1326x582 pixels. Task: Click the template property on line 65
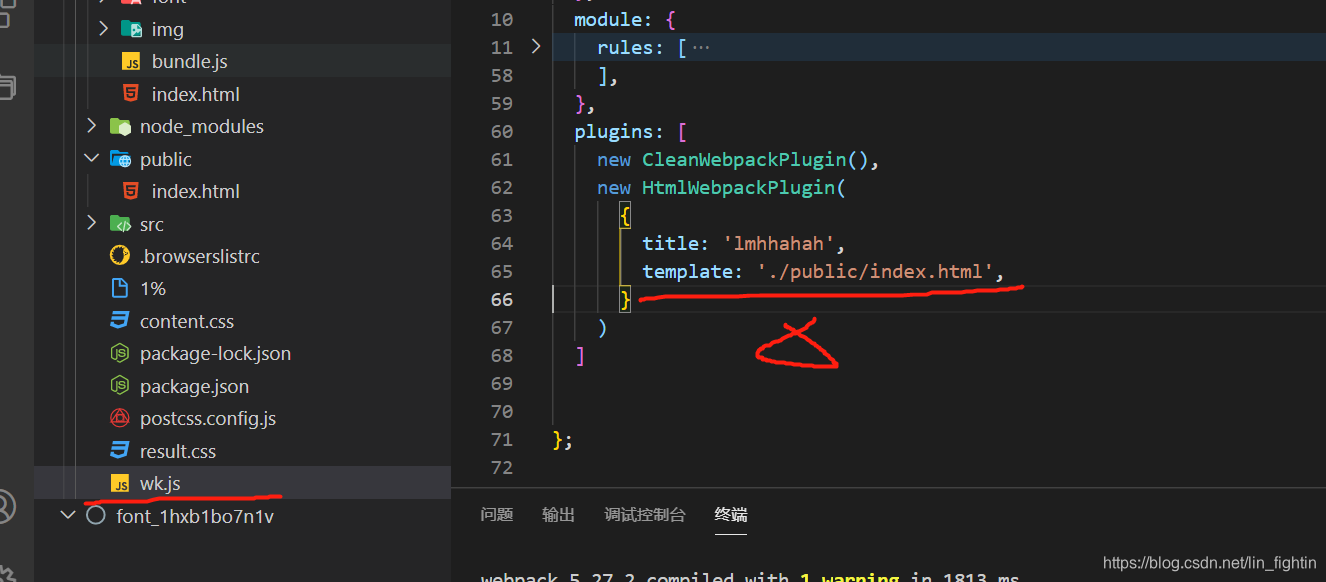[688, 271]
